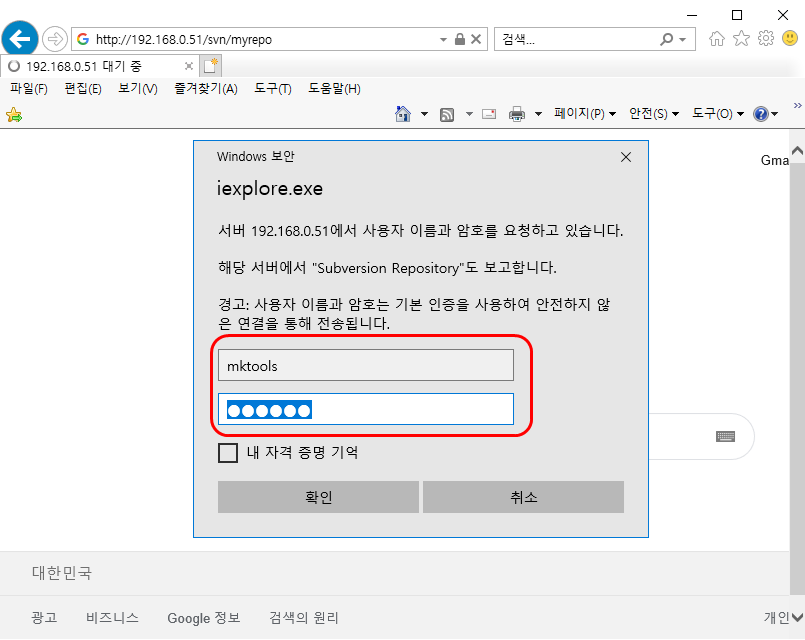The width and height of the screenshot is (805, 640).
Task: Open the 도구(O) dropdown
Action: 718,113
